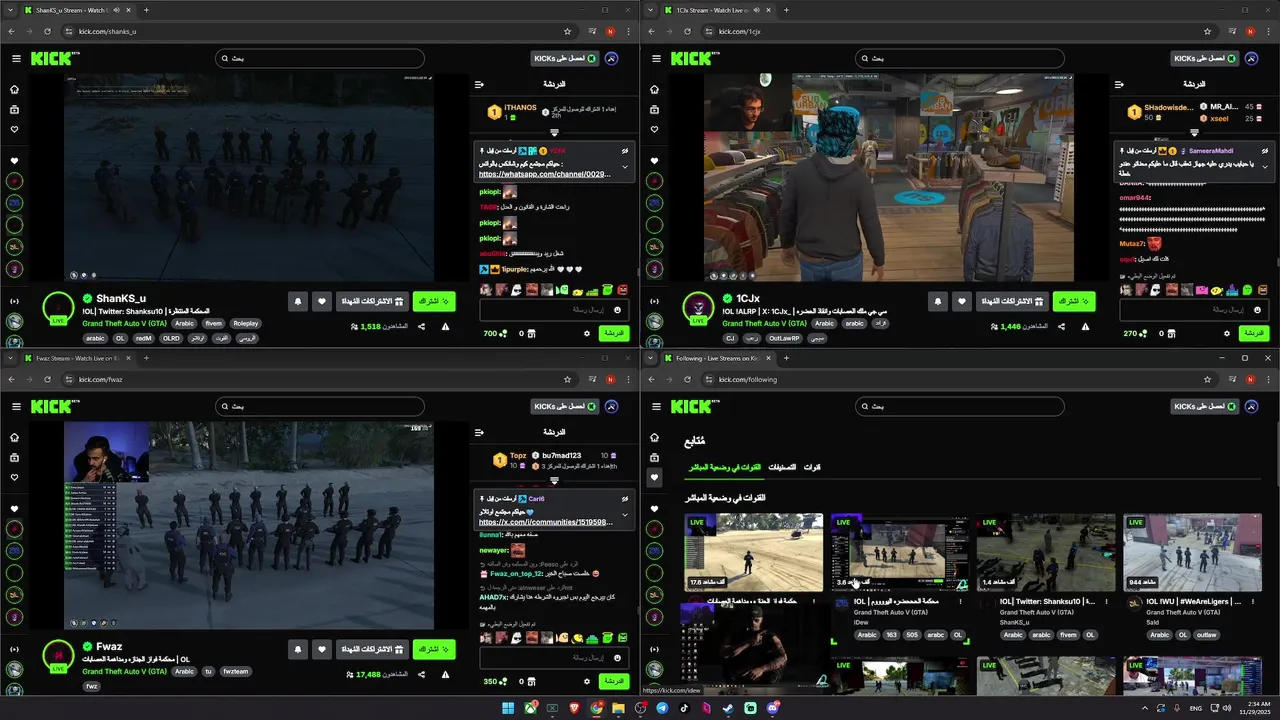
Task: Expand leaderboard chevron in Fwaz chat
Action: pyautogui.click(x=554, y=480)
